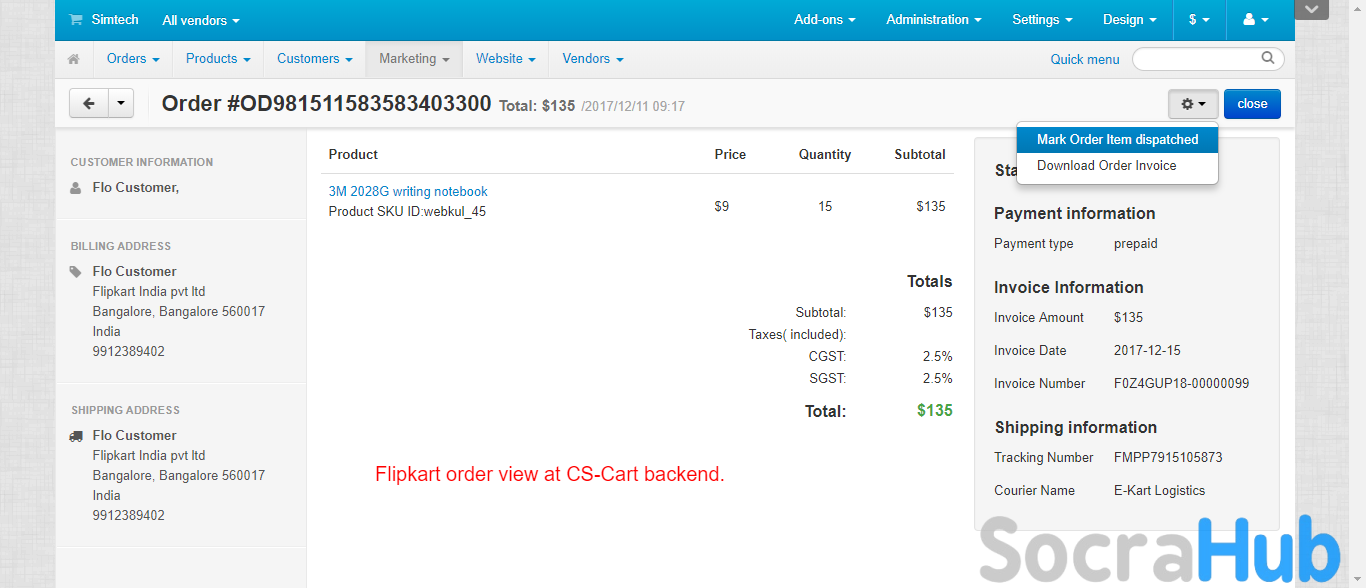Click Flo Customer in customer information
1366x588 pixels.
pyautogui.click(x=136, y=188)
